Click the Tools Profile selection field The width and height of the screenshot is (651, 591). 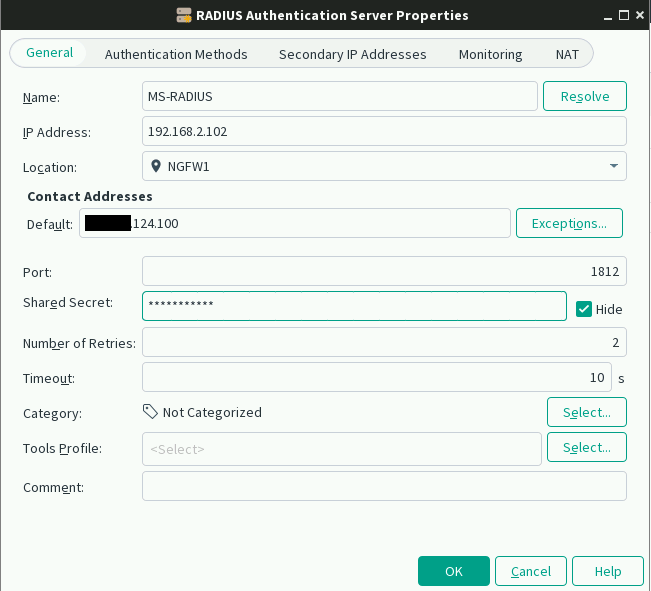(342, 449)
